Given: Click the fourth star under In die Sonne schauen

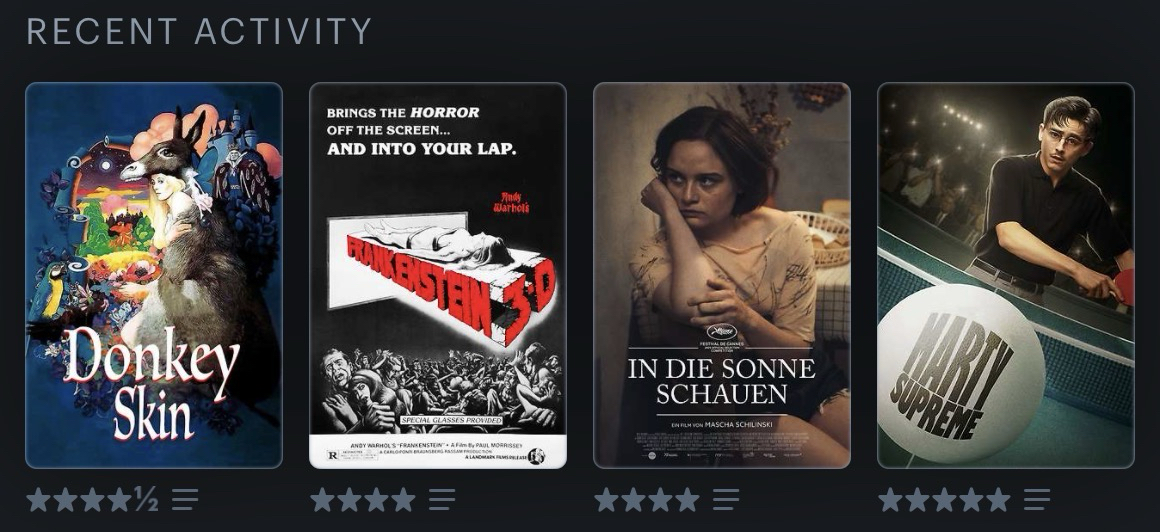Looking at the screenshot, I should click(x=687, y=499).
